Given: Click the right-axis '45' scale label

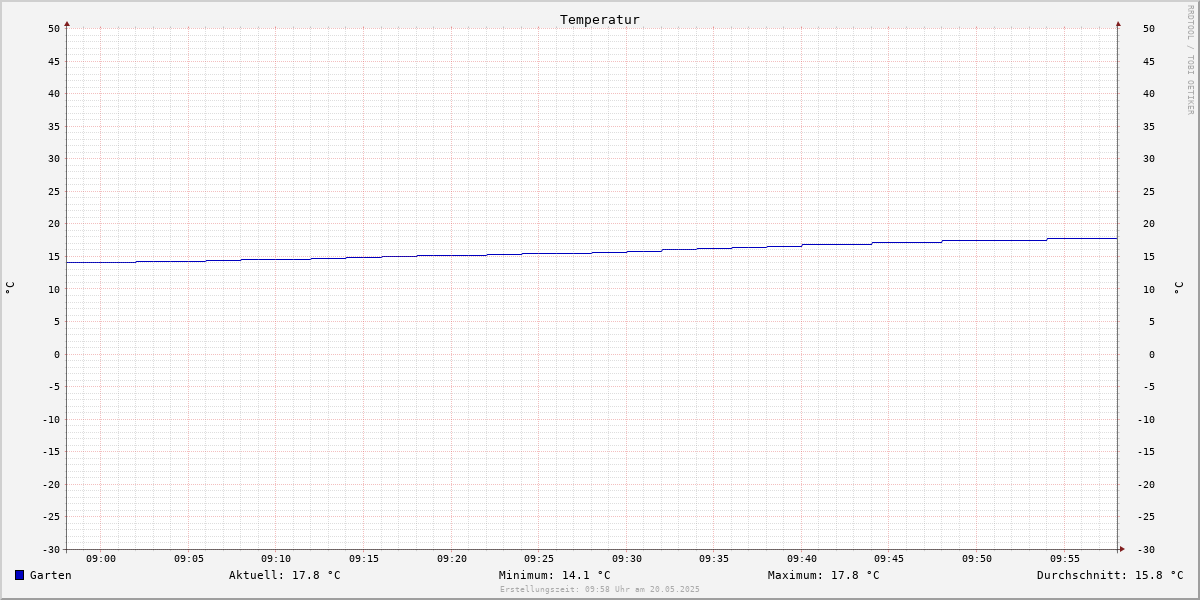Looking at the screenshot, I should tap(1149, 61).
